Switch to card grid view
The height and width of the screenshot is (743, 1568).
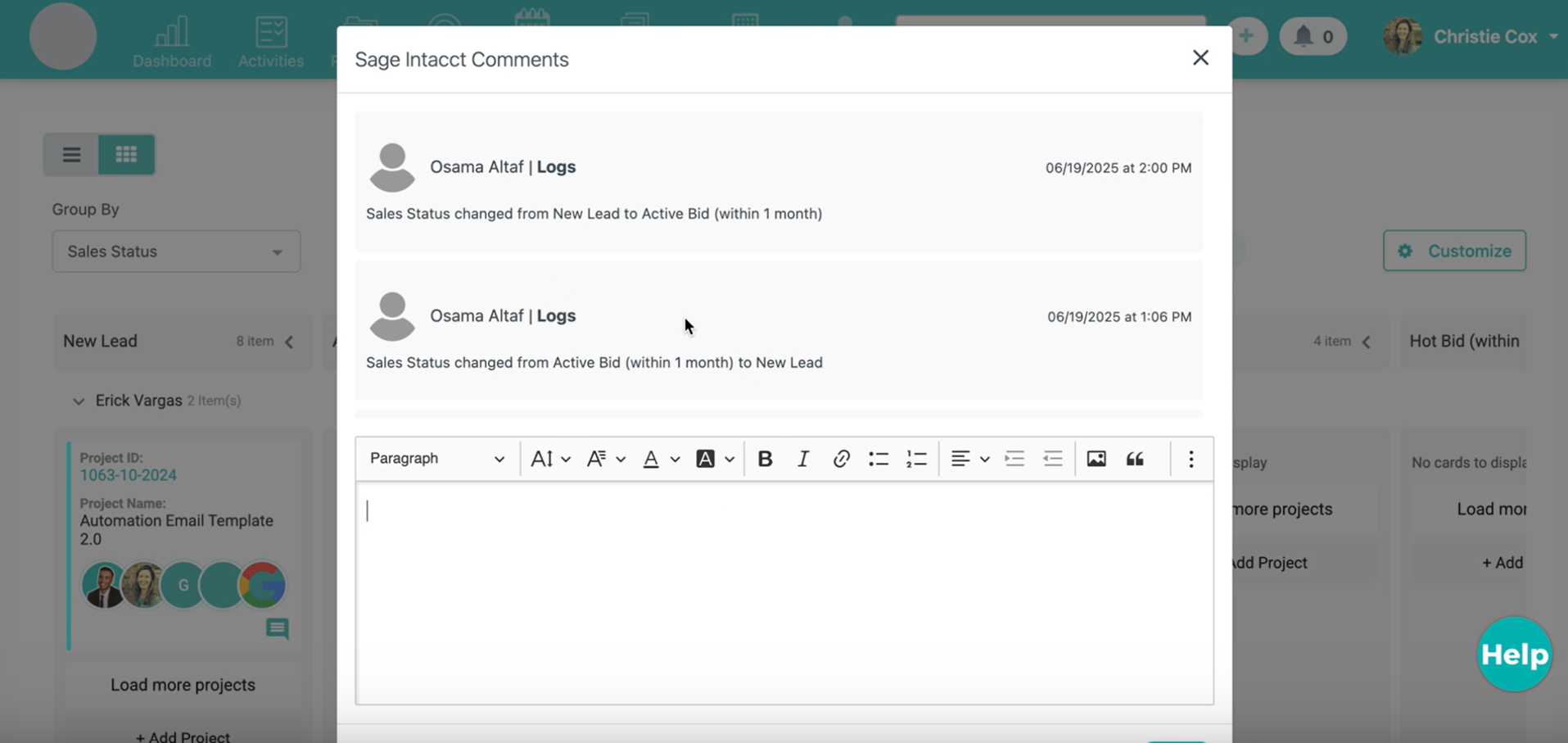pyautogui.click(x=126, y=154)
